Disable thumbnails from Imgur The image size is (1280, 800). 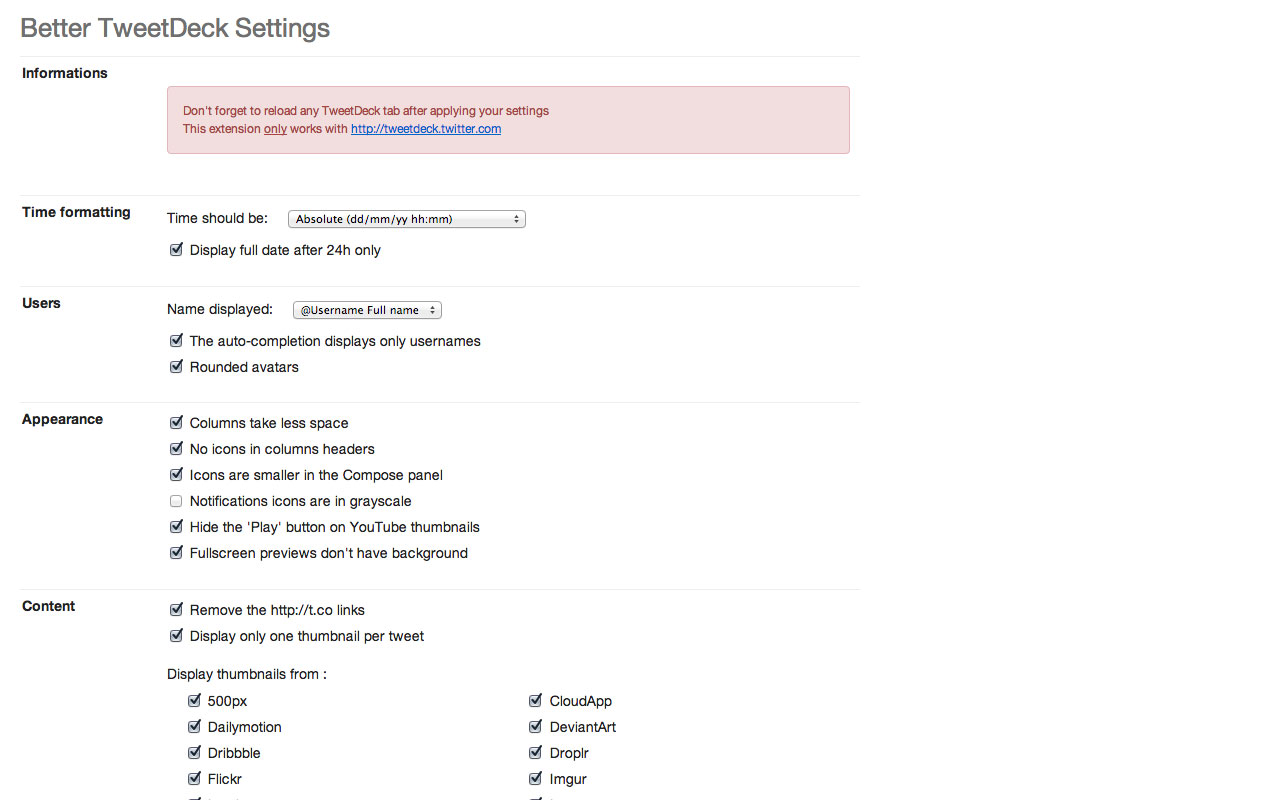(x=536, y=779)
